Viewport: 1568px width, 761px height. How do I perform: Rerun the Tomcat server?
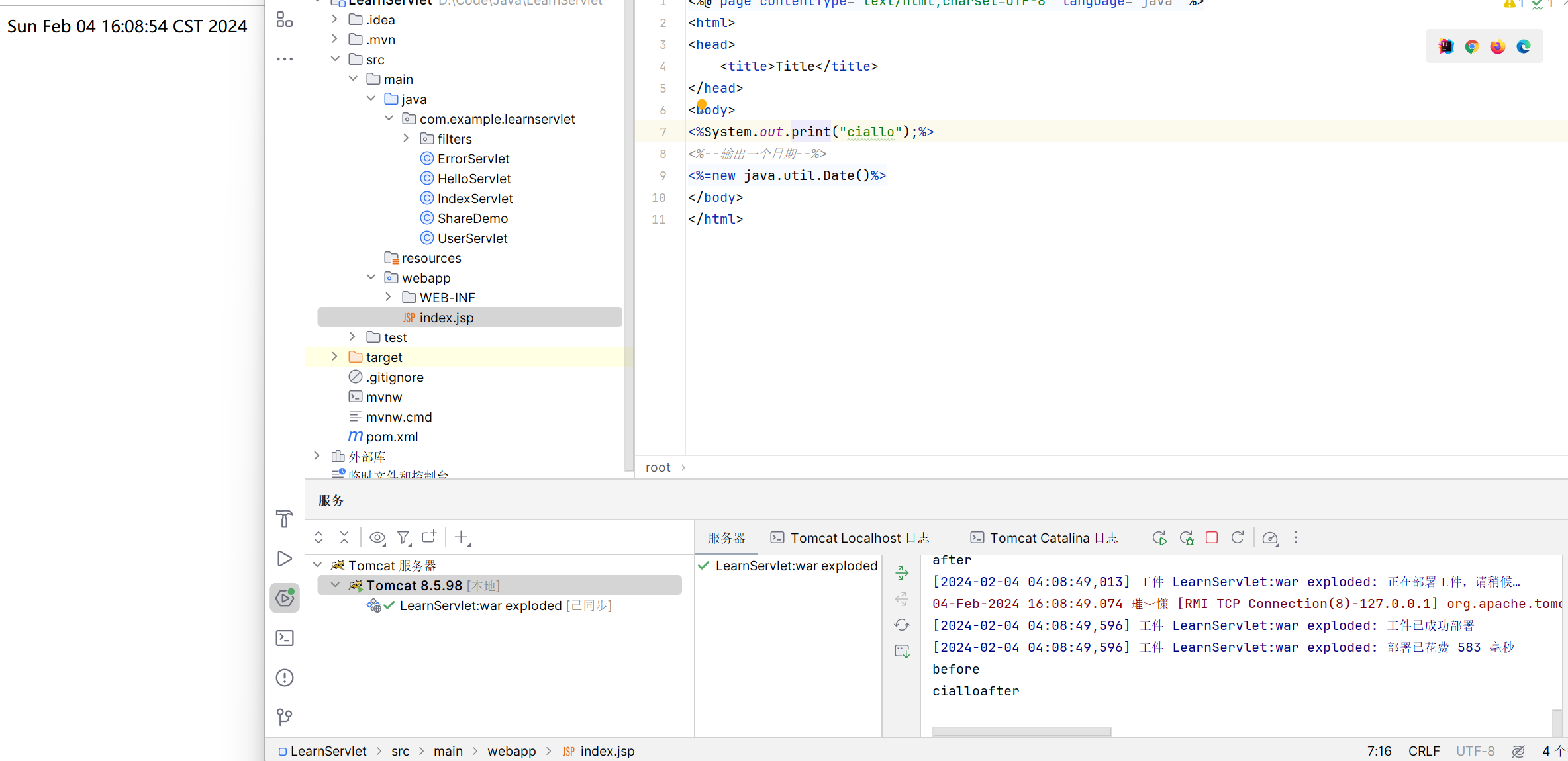click(x=1159, y=538)
